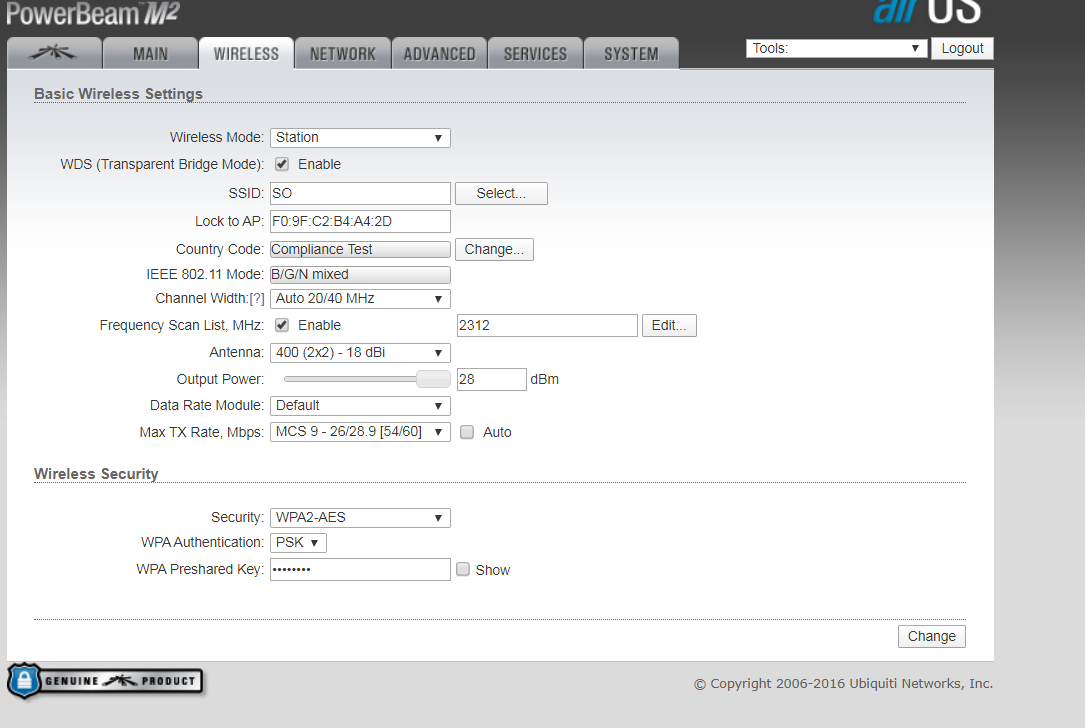The image size is (1085, 728).
Task: Open the ADVANCED tab
Action: click(x=439, y=54)
